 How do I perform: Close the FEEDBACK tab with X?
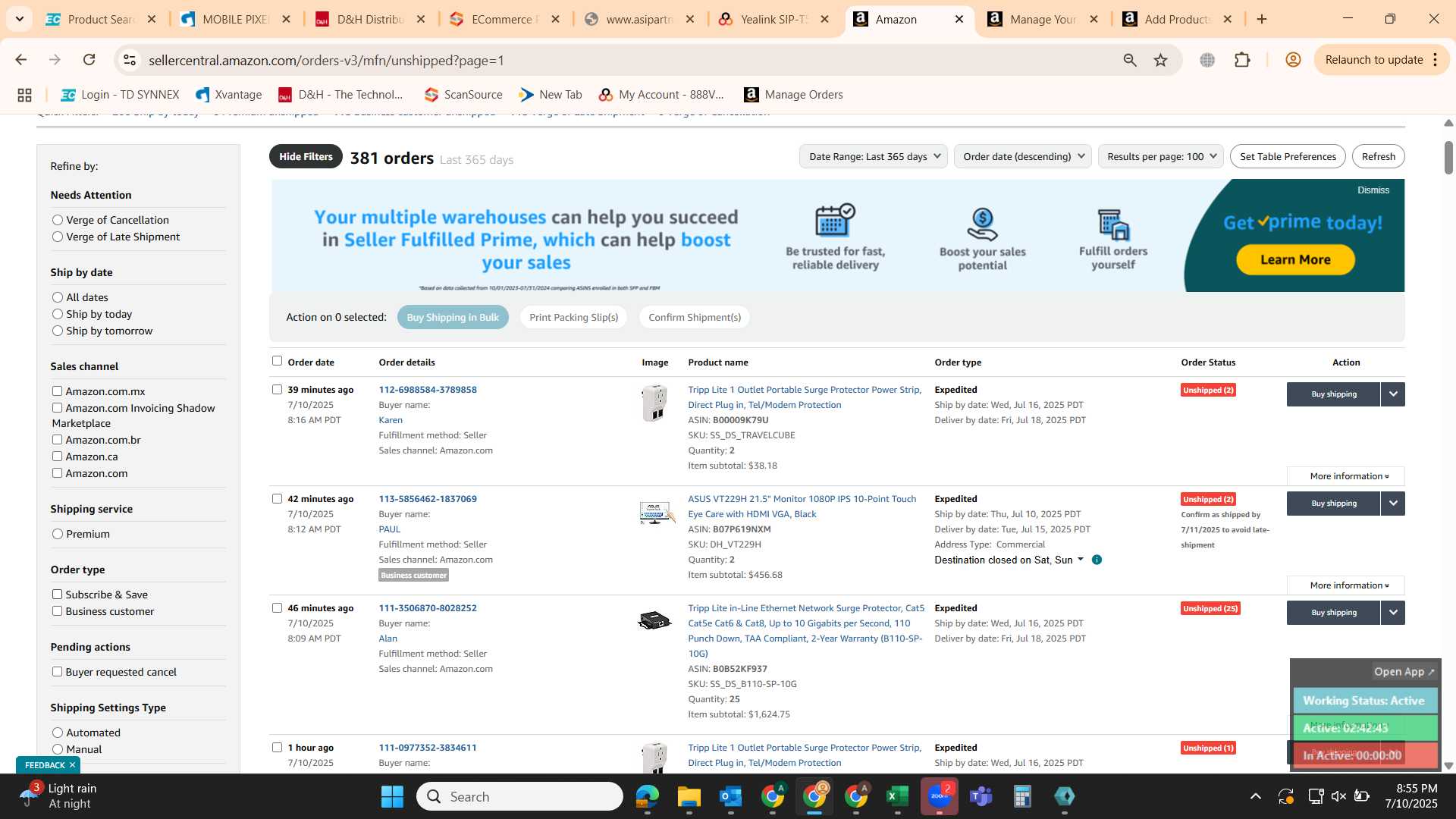72,765
